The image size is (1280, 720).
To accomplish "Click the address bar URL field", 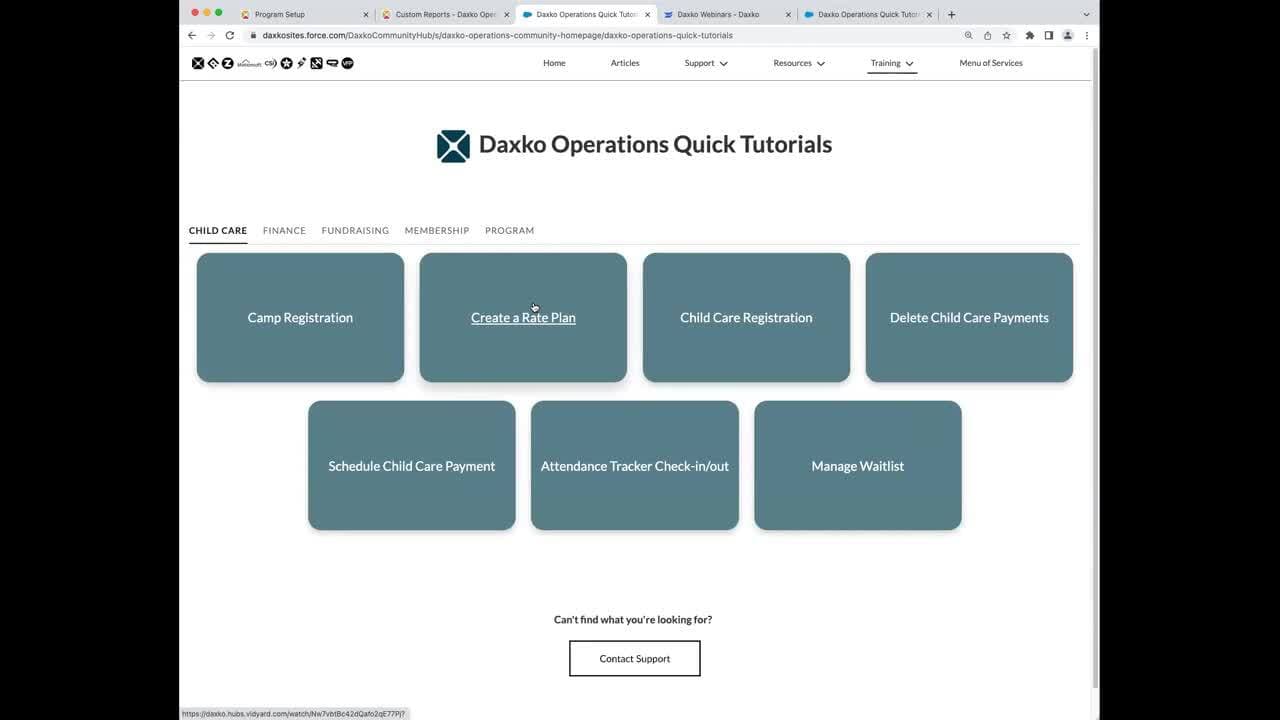I will point(600,35).
